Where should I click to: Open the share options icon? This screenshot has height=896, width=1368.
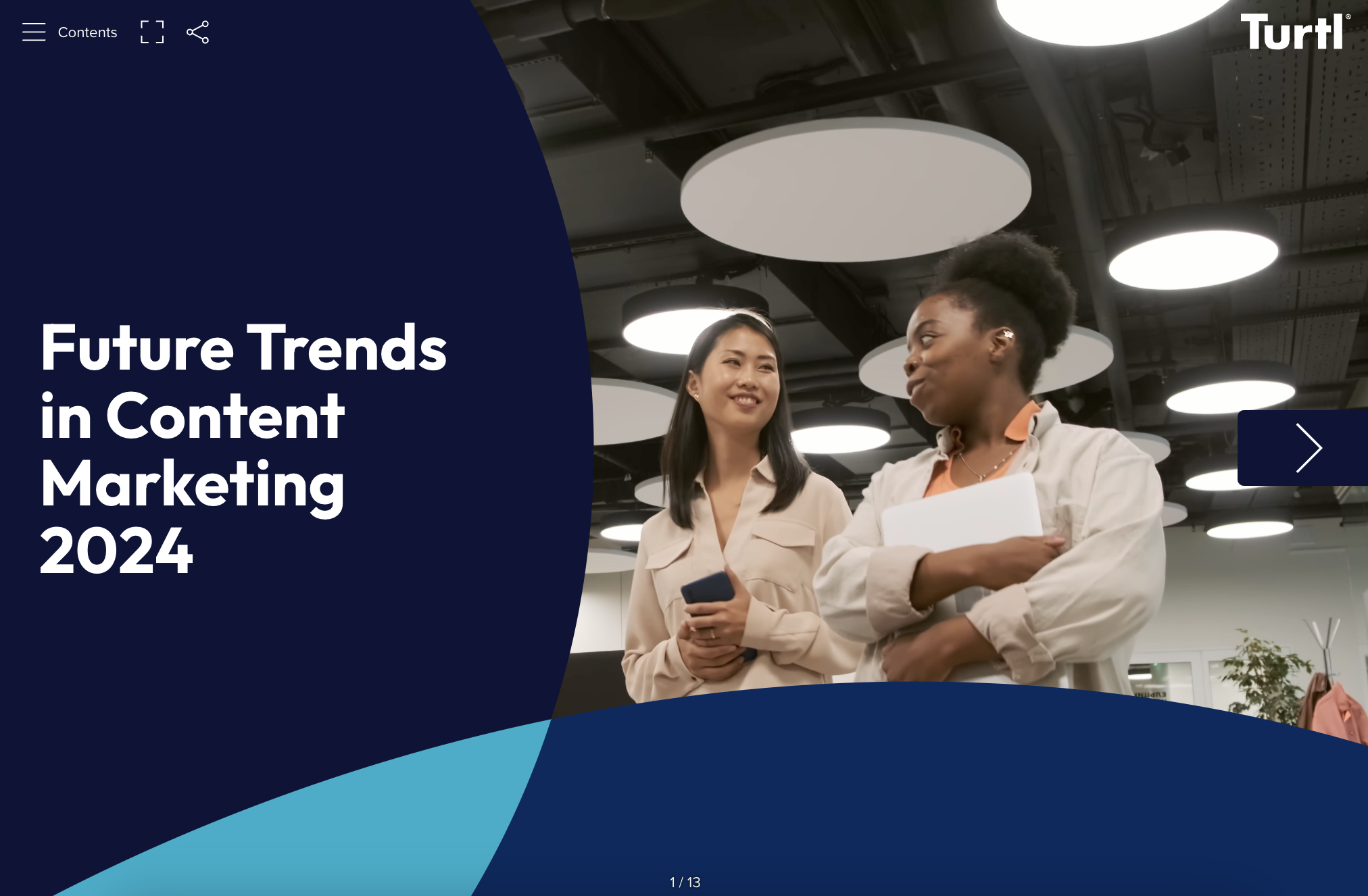tap(198, 32)
